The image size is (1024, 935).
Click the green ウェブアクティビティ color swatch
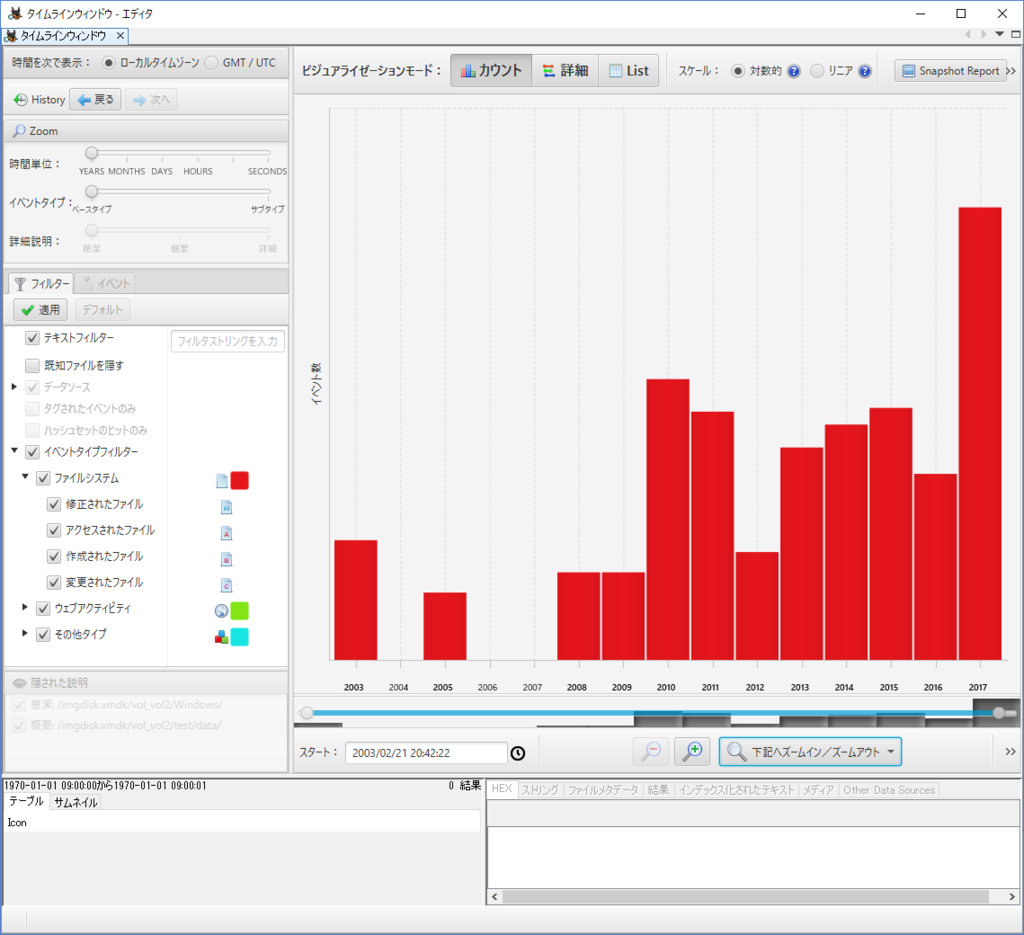click(240, 611)
